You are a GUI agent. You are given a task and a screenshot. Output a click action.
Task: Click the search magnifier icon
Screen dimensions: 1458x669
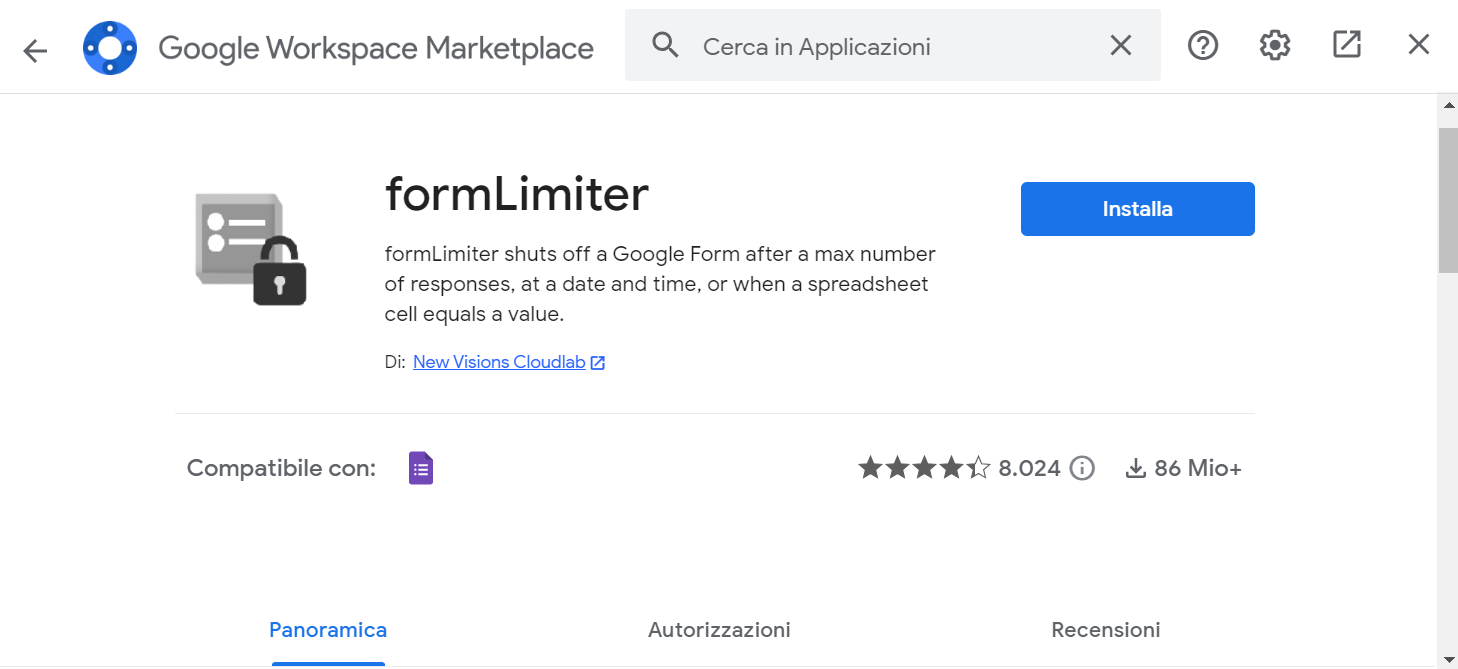(x=665, y=45)
